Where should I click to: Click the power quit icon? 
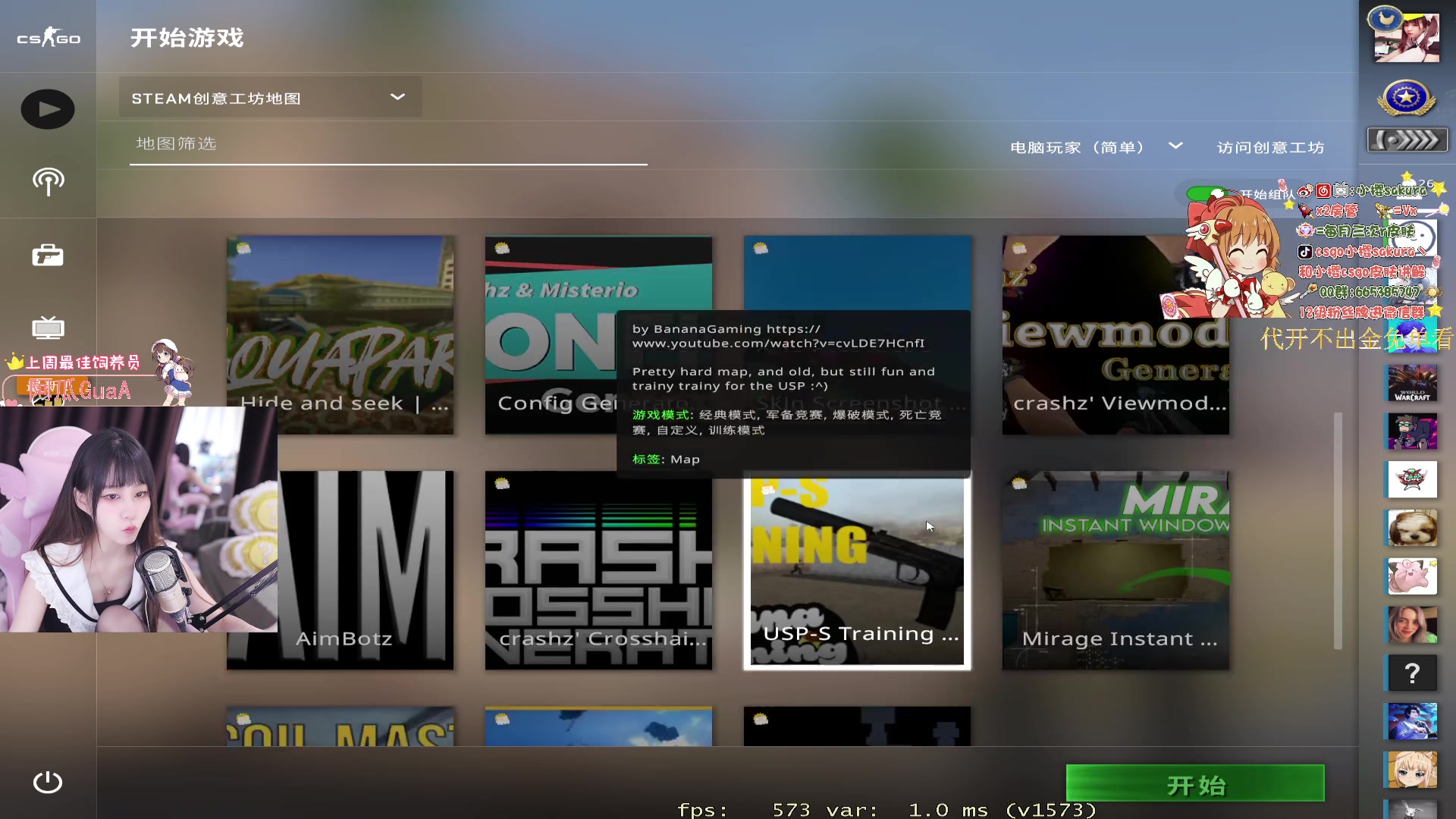pos(48,782)
